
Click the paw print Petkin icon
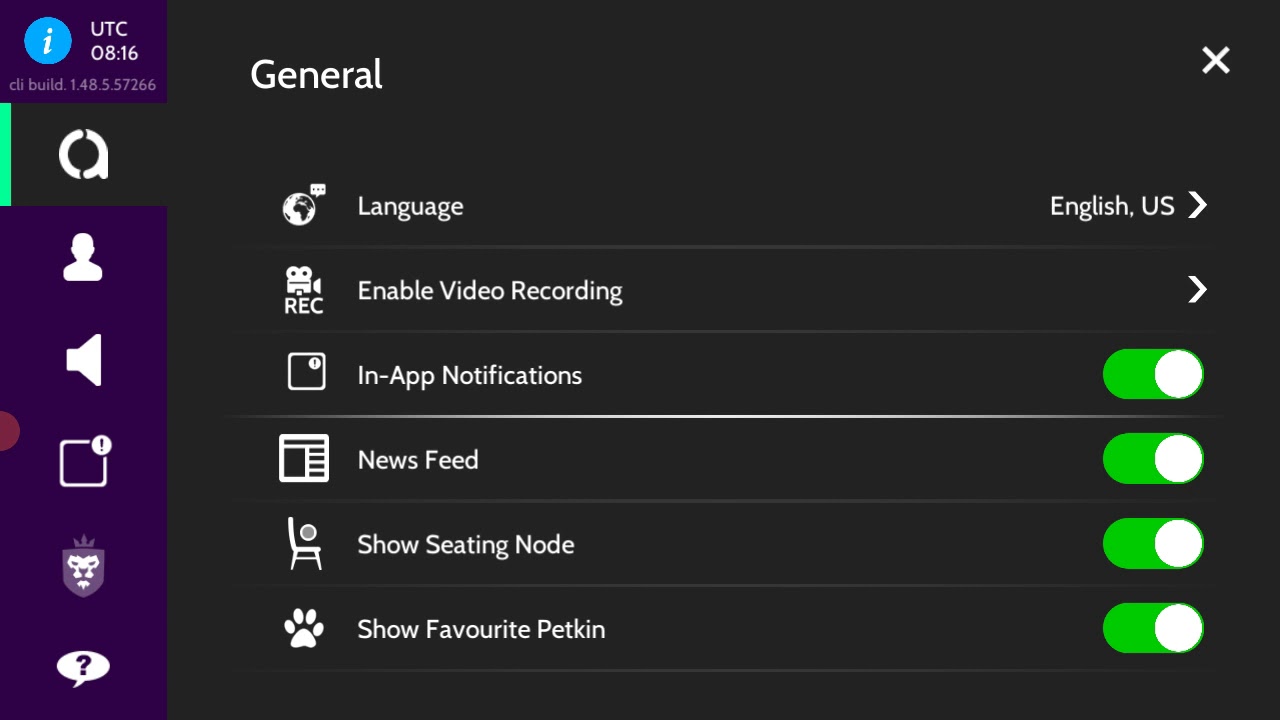click(x=303, y=629)
